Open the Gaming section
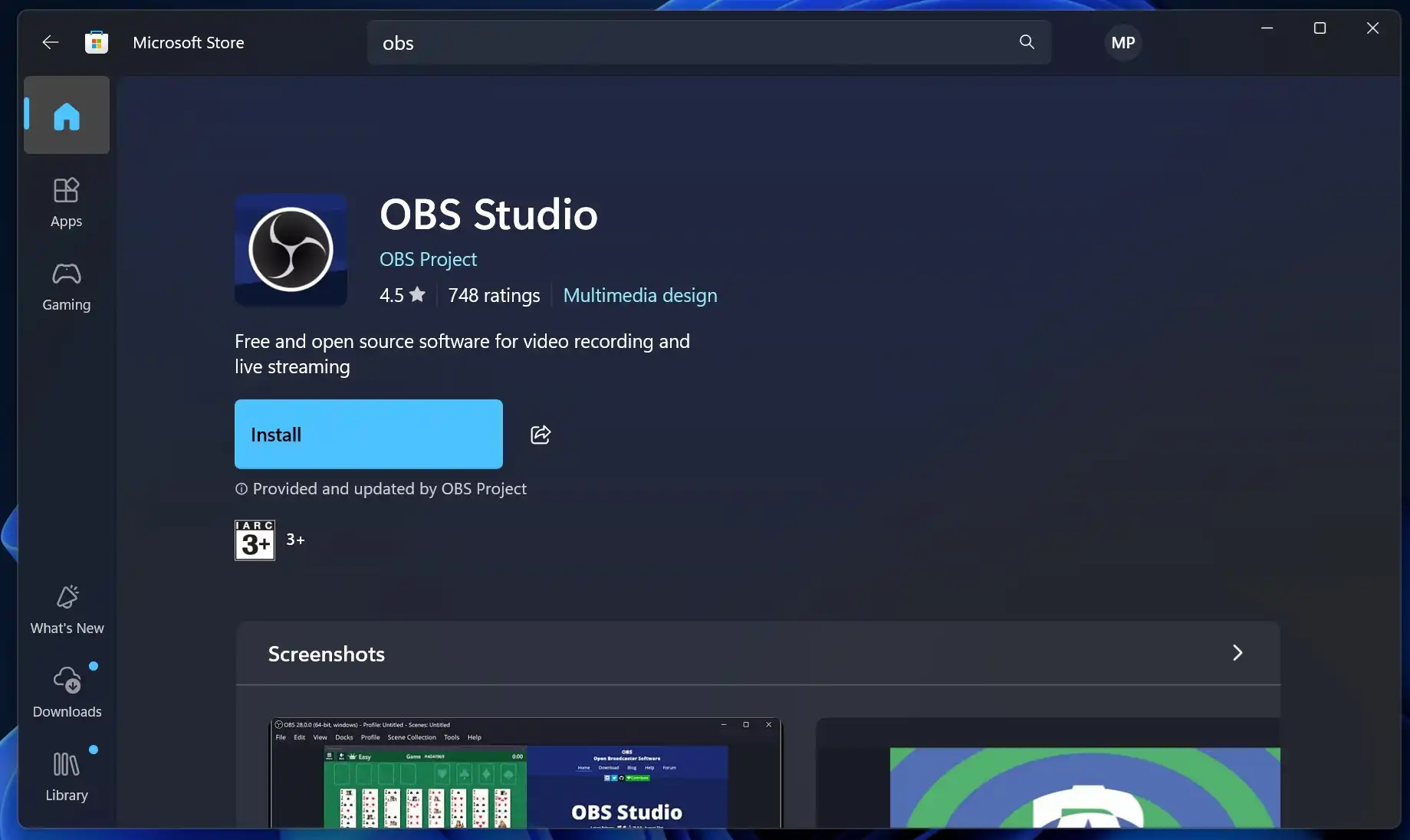The width and height of the screenshot is (1410, 840). [x=67, y=287]
